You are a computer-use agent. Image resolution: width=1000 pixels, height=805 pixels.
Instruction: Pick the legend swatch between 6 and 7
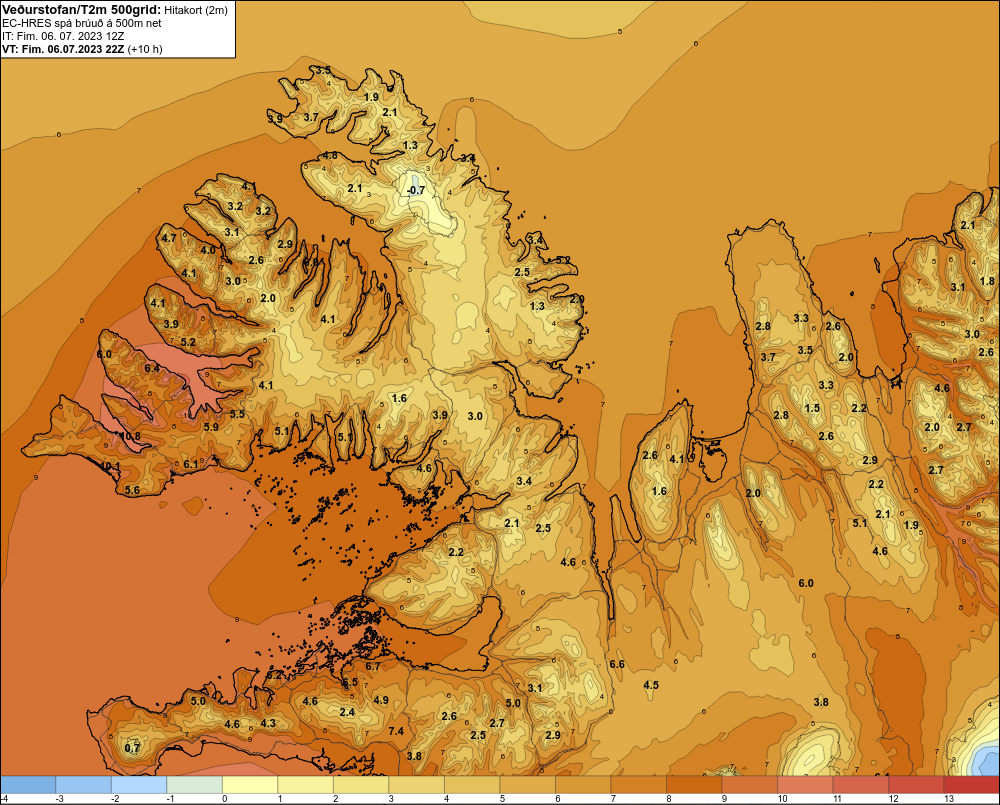click(x=583, y=784)
